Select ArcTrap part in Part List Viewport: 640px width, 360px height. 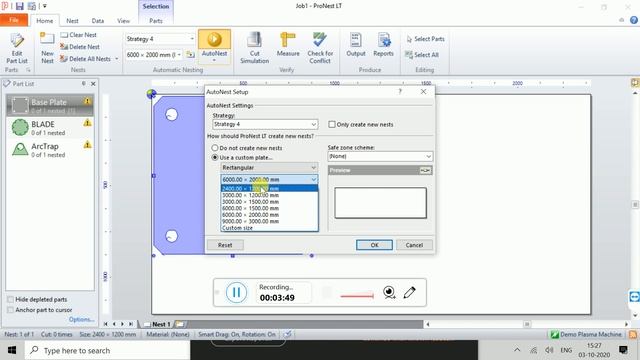50,150
